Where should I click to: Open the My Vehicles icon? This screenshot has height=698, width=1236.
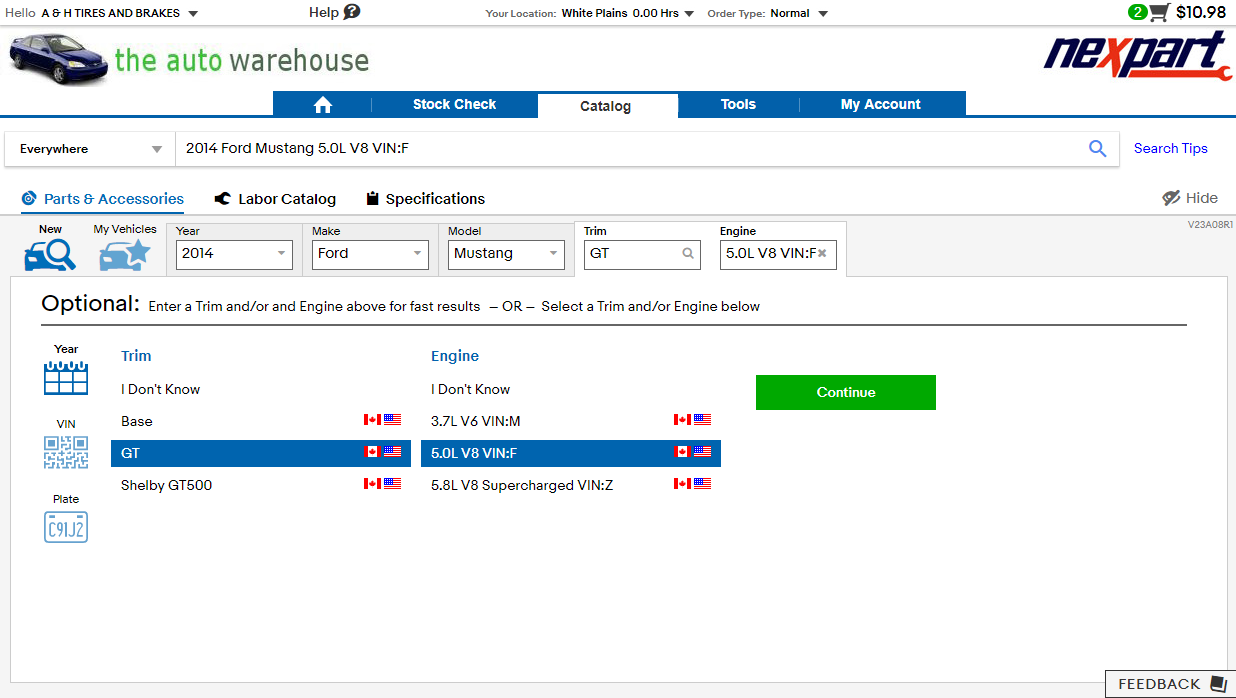(124, 255)
